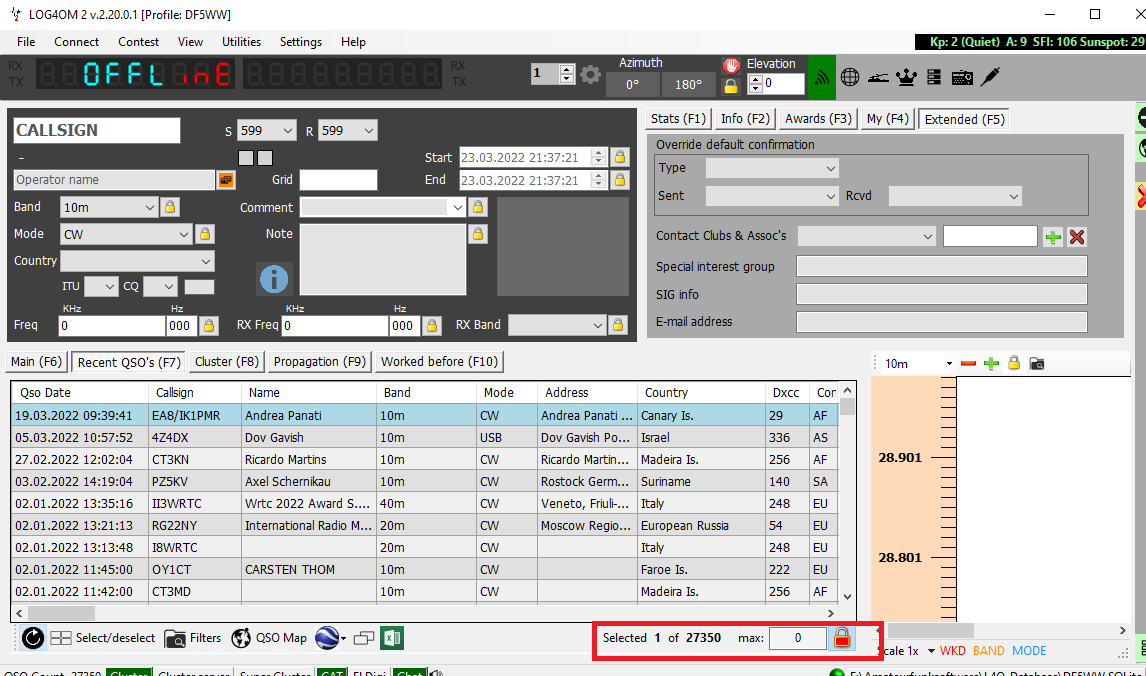Screen dimensions: 1146x676
Task: Click the server stack icon
Action: [x=933, y=77]
